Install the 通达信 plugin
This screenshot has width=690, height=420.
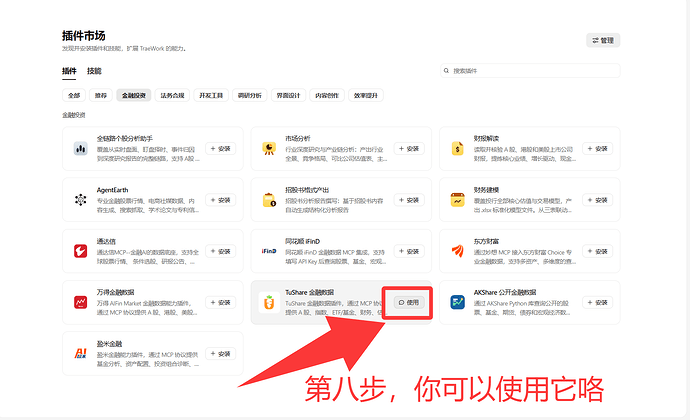pos(220,251)
